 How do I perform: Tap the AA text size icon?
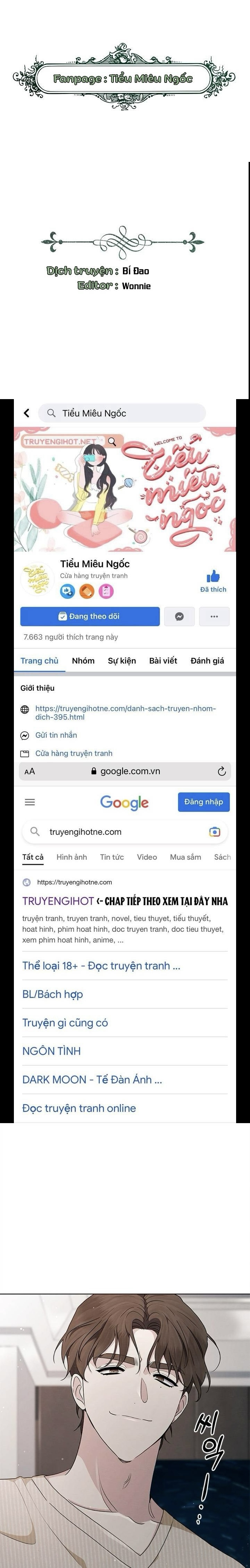[x=30, y=771]
